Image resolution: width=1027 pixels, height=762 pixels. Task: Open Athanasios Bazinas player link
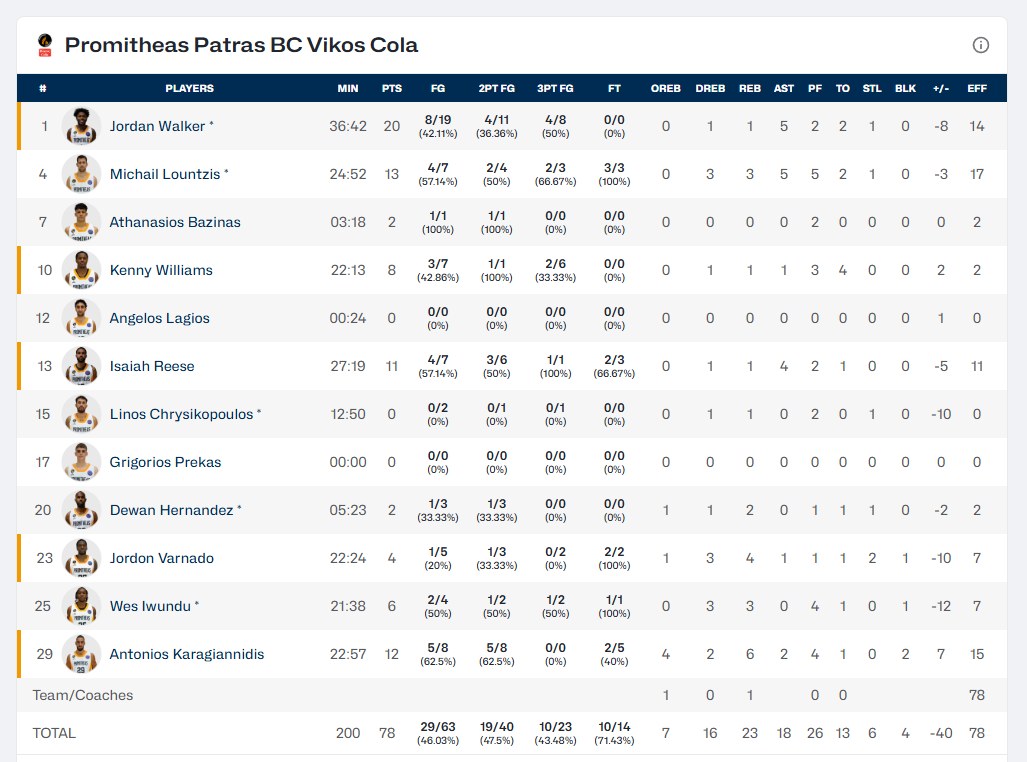(175, 222)
